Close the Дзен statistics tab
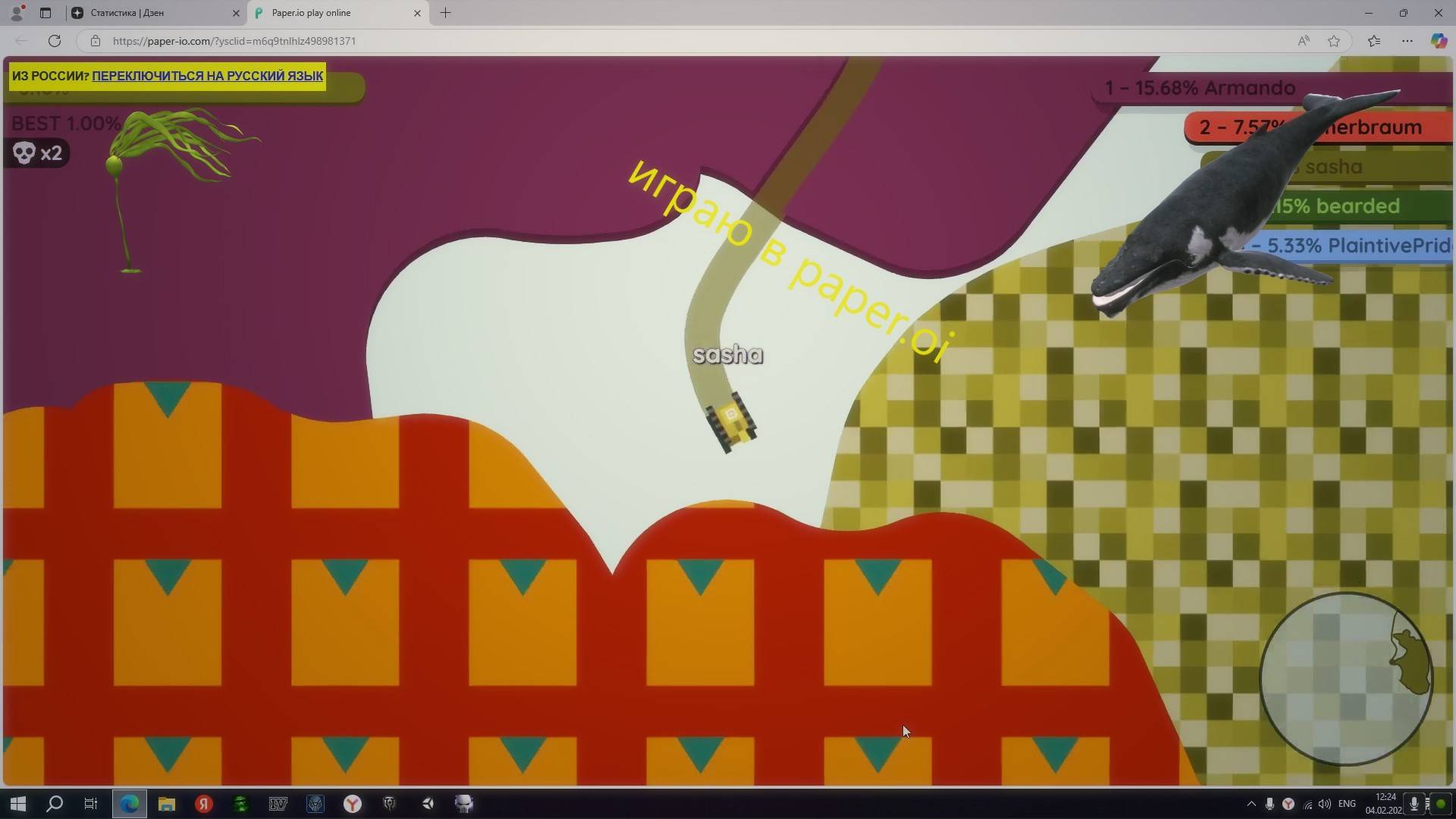Viewport: 1456px width, 819px height. pos(236,13)
